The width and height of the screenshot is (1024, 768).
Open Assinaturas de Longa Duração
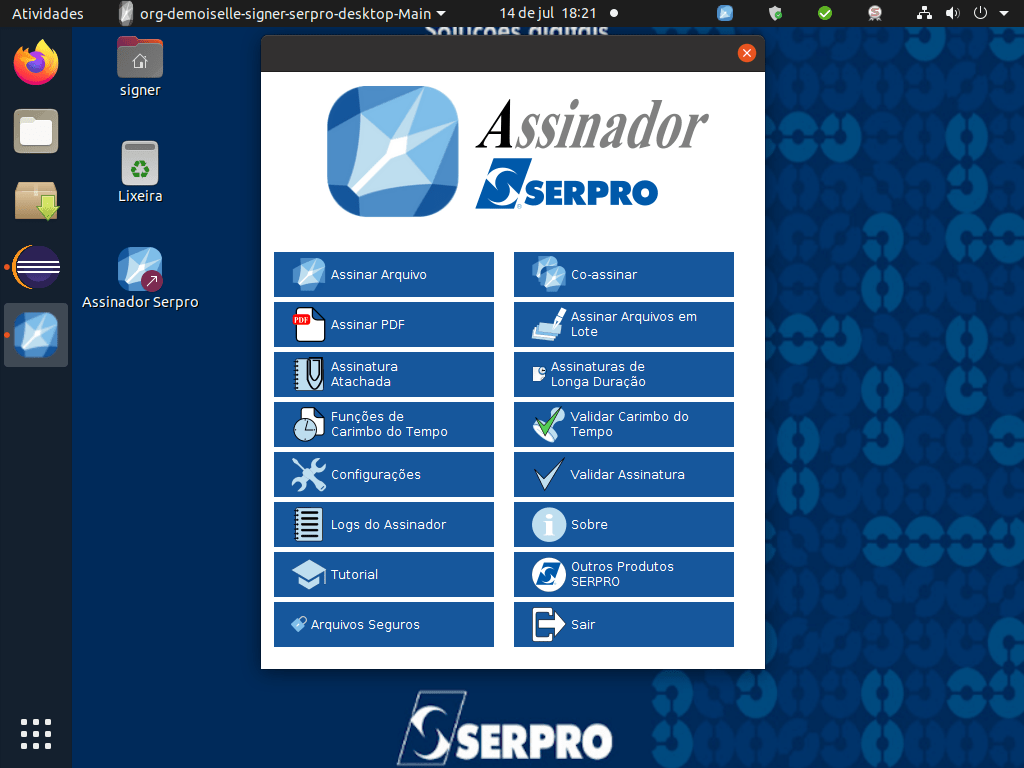(623, 374)
